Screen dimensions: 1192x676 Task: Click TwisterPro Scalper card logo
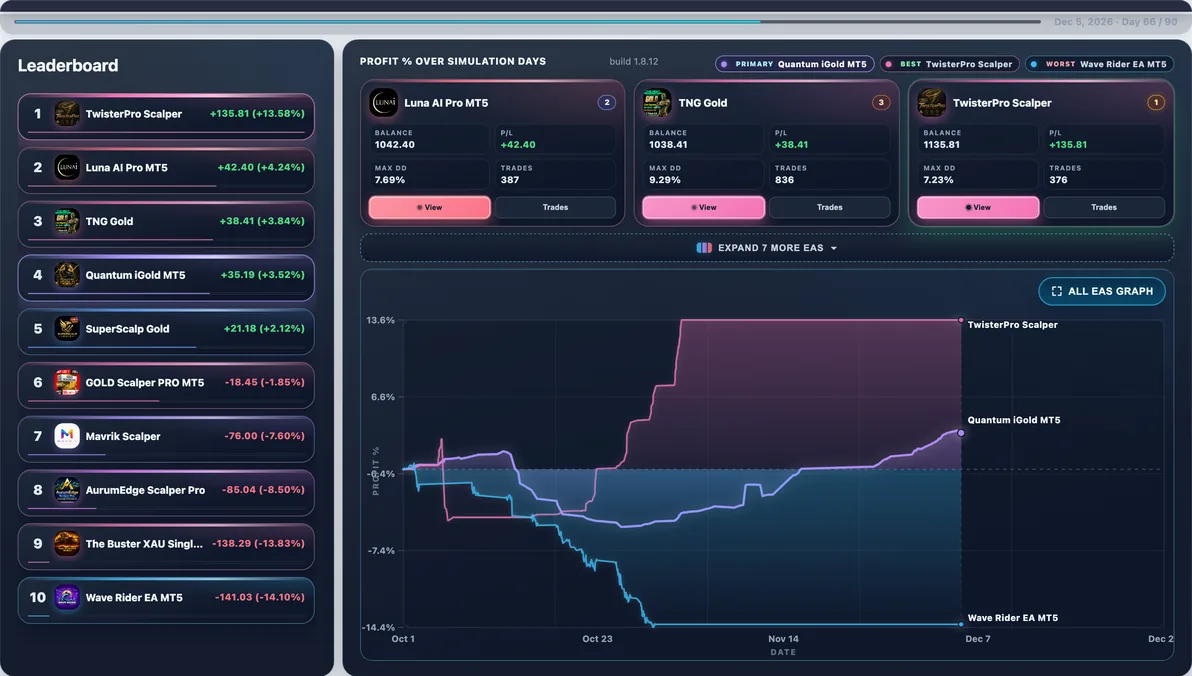point(932,103)
